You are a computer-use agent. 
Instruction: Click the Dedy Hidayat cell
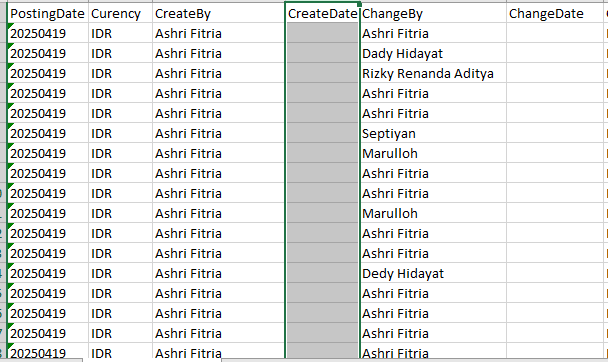433,273
